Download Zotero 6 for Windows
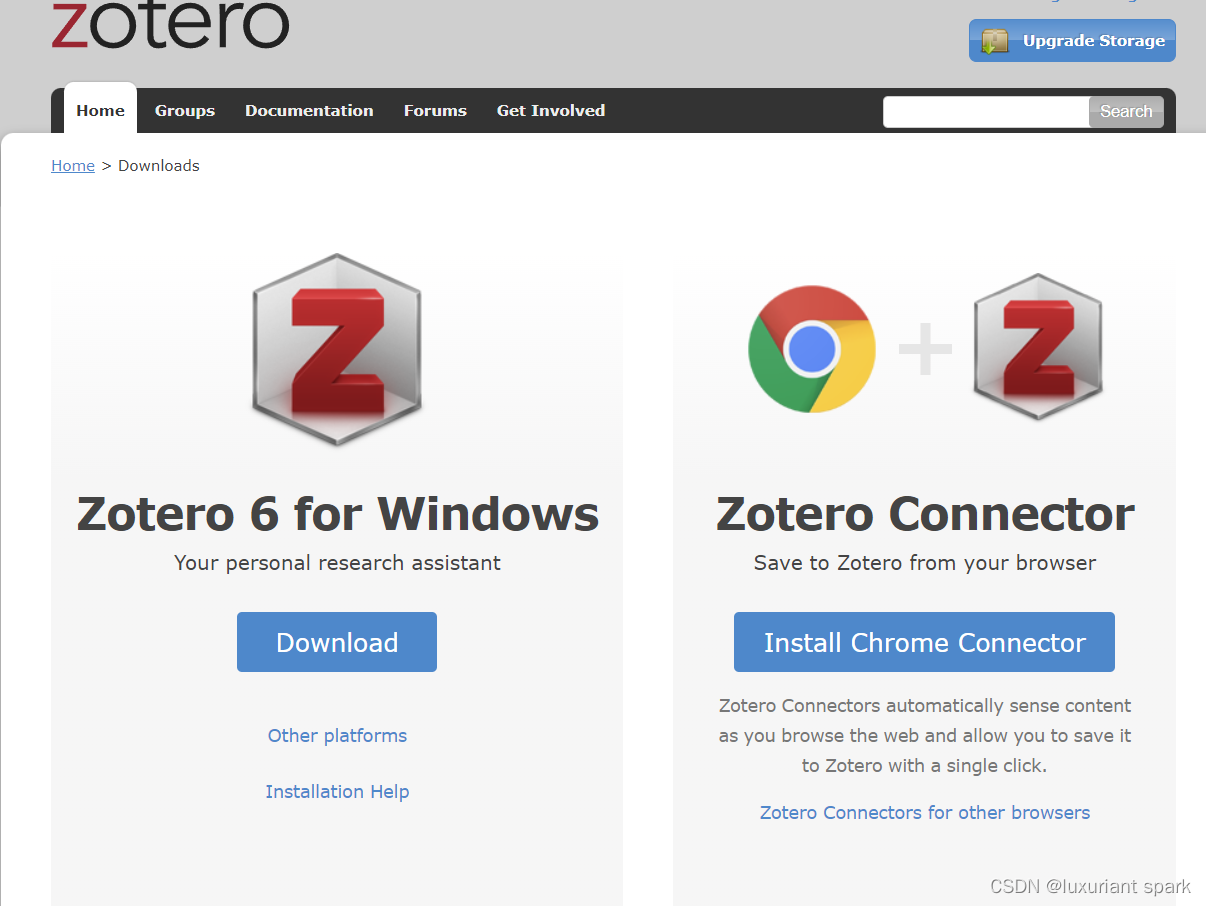The height and width of the screenshot is (906, 1206). (337, 642)
